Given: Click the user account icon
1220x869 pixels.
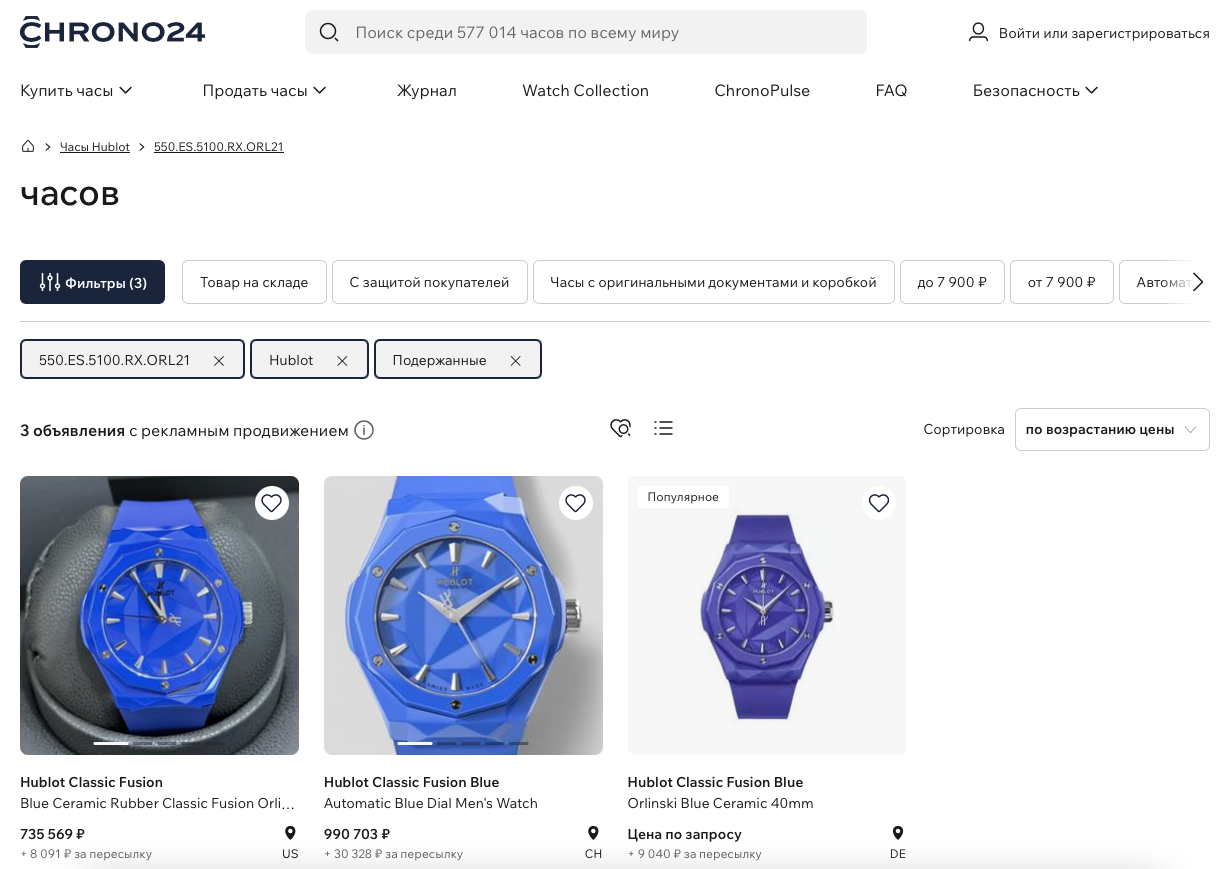Looking at the screenshot, I should tap(978, 33).
